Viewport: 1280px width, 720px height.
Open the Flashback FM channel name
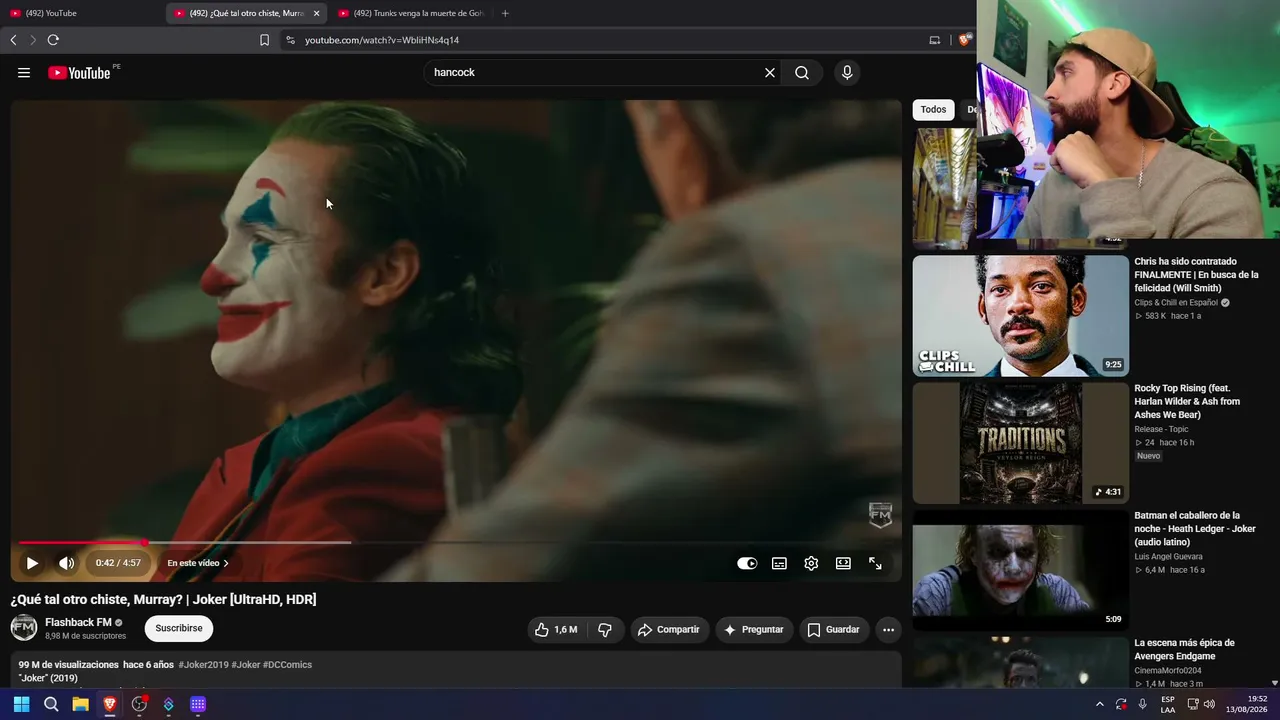[x=78, y=622]
